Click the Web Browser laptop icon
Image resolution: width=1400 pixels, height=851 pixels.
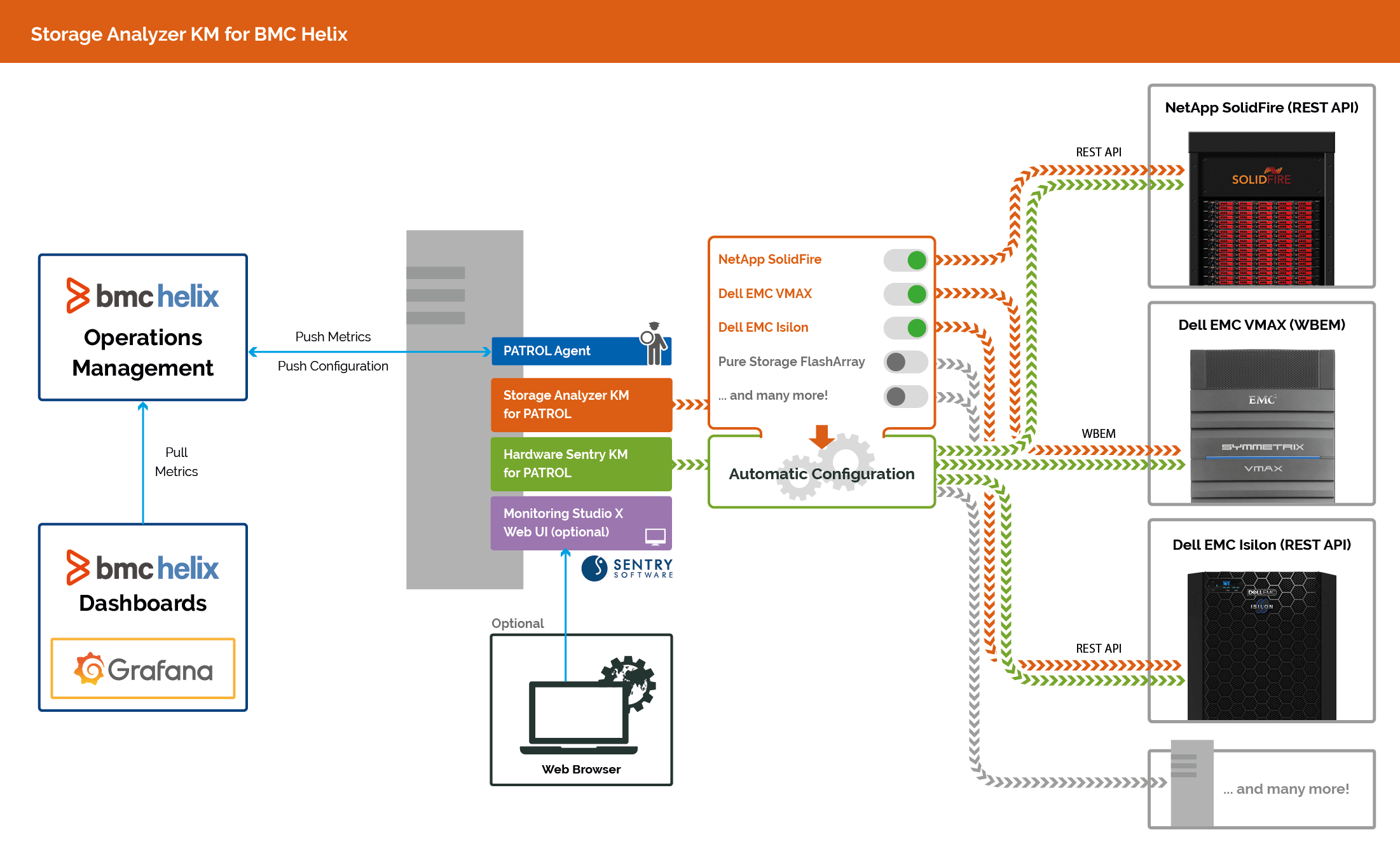point(578,717)
